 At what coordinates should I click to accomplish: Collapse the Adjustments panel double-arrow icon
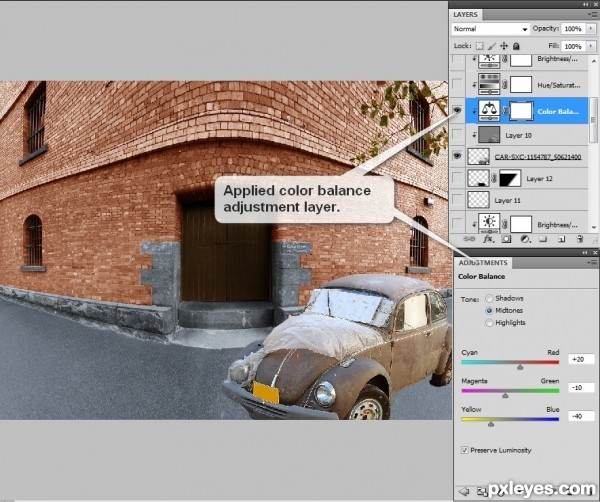coord(585,253)
